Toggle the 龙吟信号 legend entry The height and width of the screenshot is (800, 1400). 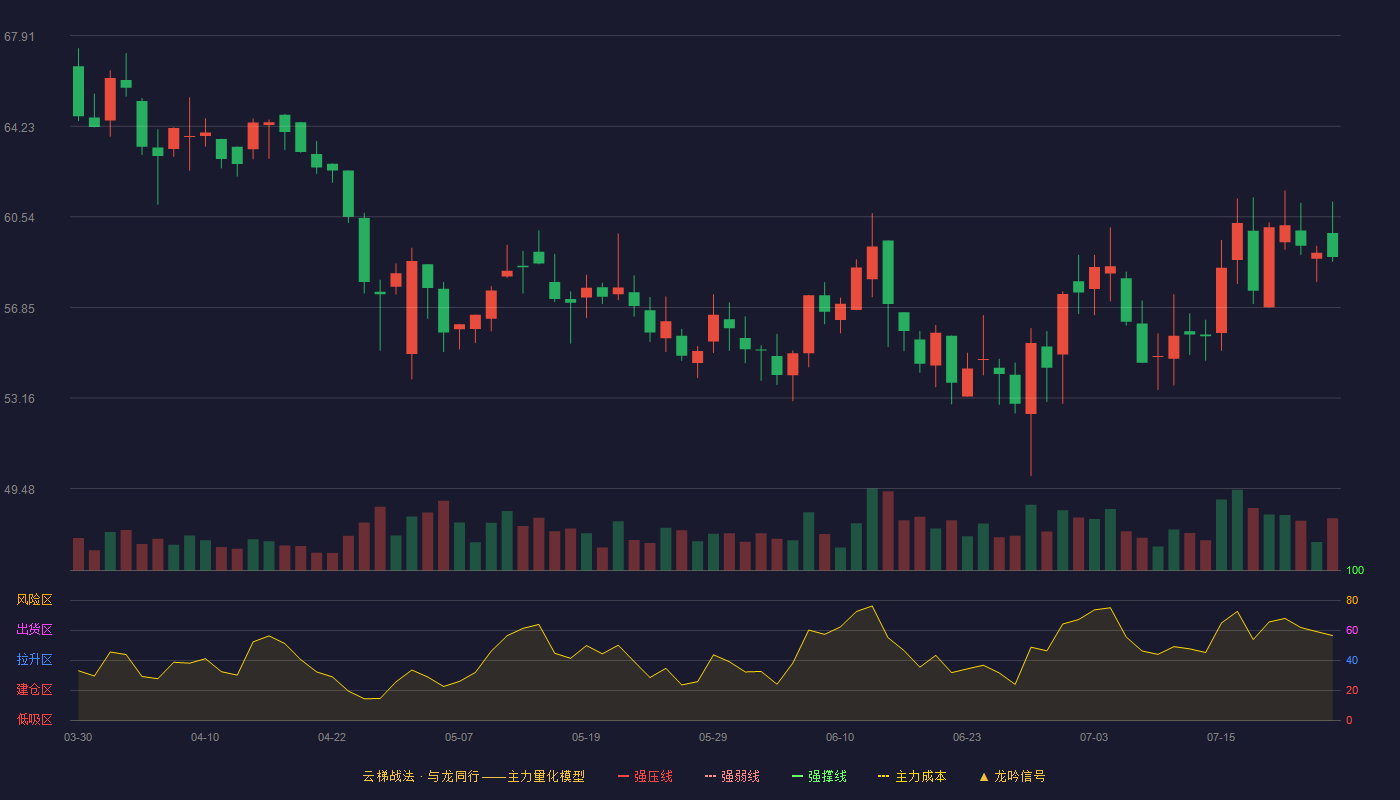[1012, 776]
